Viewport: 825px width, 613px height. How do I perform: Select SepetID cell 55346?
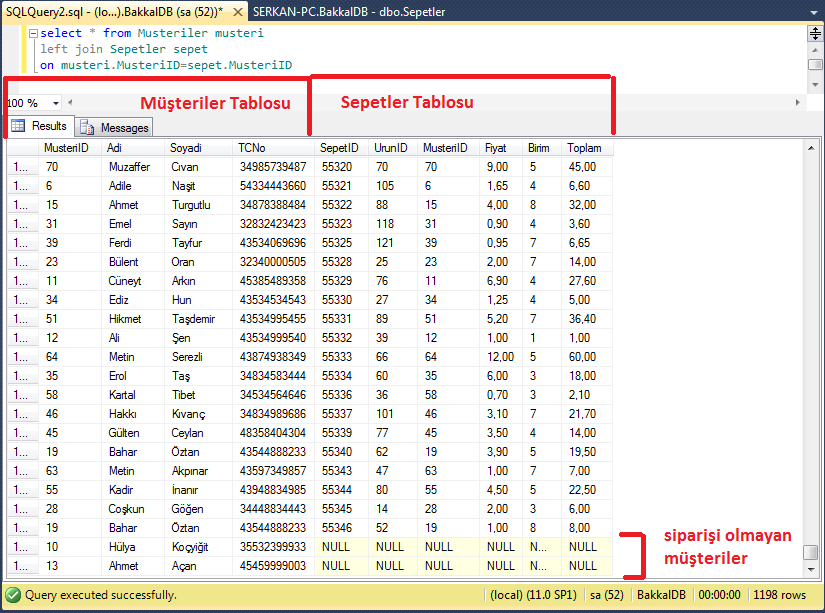point(341,528)
